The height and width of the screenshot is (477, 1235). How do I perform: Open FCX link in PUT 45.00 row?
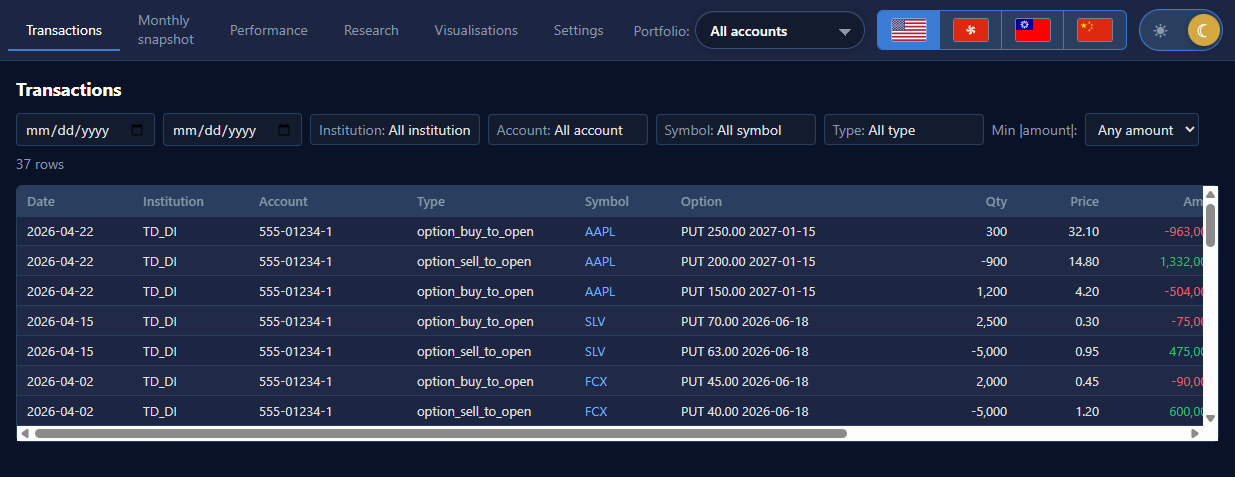[x=596, y=381]
